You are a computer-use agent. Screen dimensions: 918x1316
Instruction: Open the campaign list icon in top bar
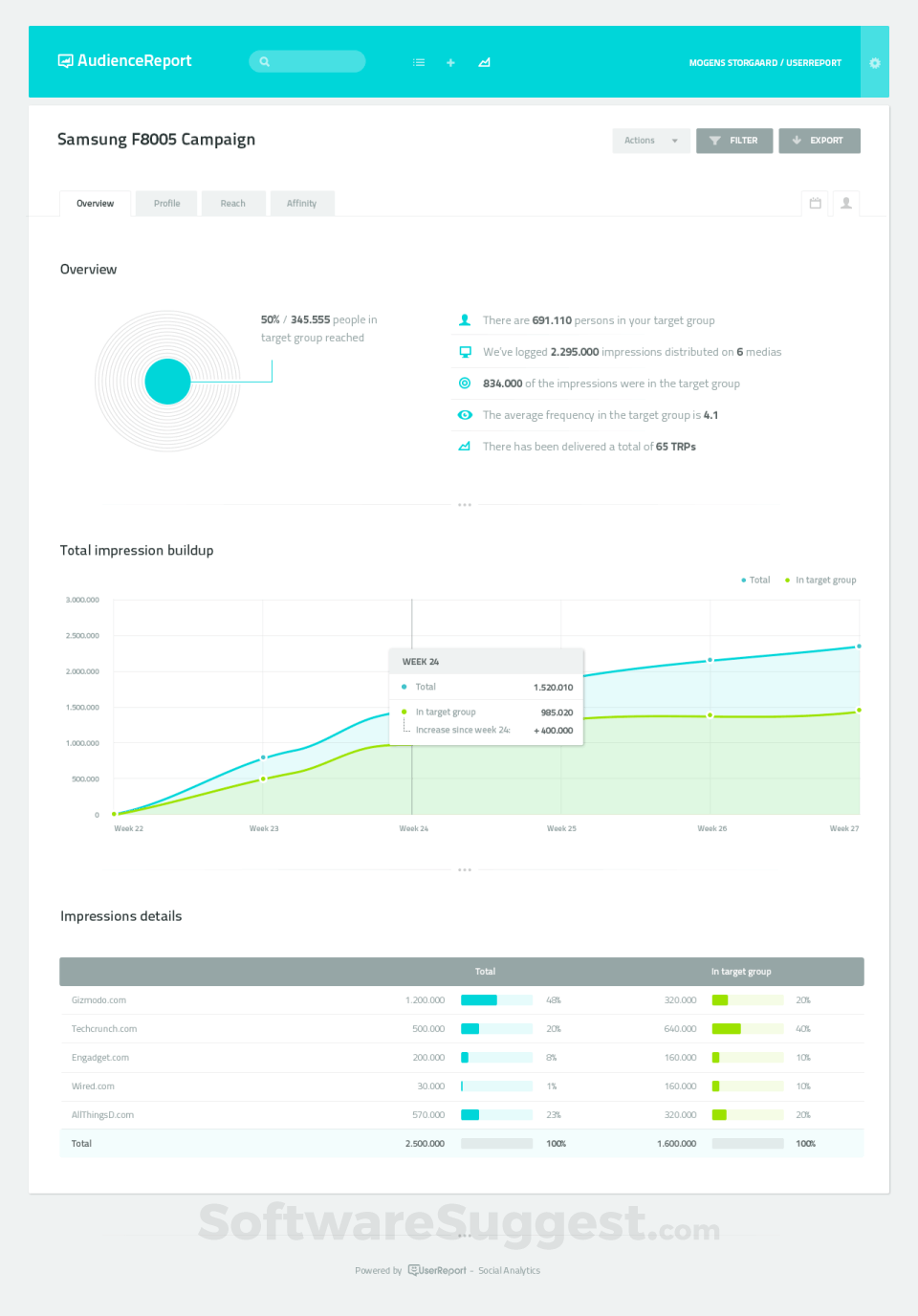coord(418,62)
